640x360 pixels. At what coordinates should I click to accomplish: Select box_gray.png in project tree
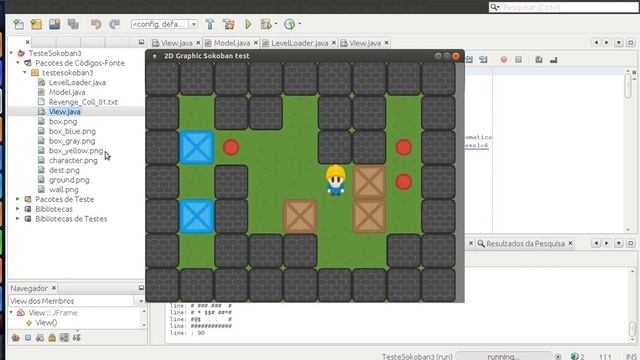click(x=72, y=141)
